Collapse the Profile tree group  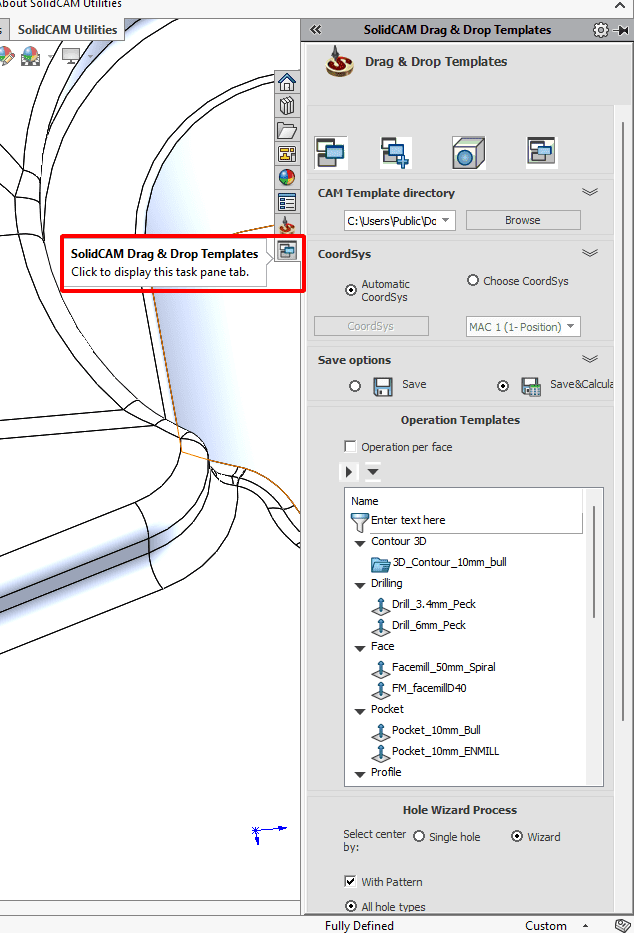tap(359, 775)
